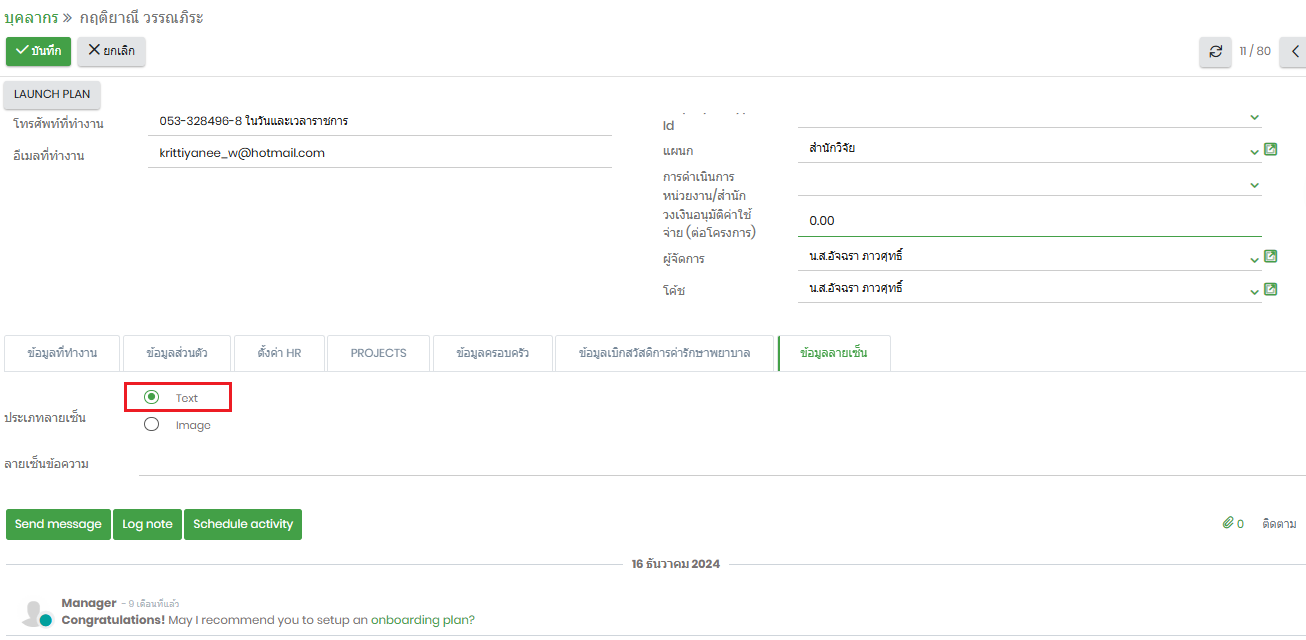Click the refresh icon beside record counter
The image size is (1306, 640).
coord(1215,52)
